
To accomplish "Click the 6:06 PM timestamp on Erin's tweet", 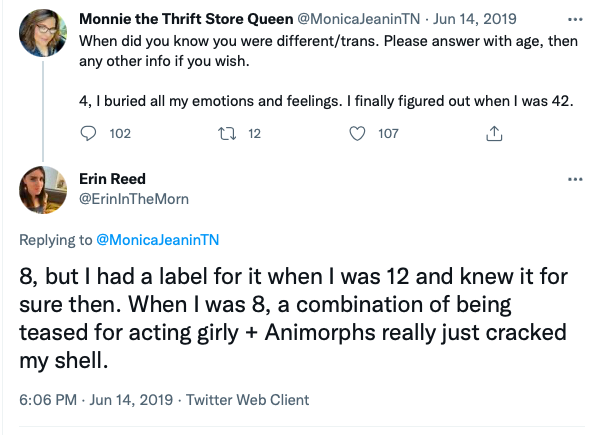I will pyautogui.click(x=47, y=400).
